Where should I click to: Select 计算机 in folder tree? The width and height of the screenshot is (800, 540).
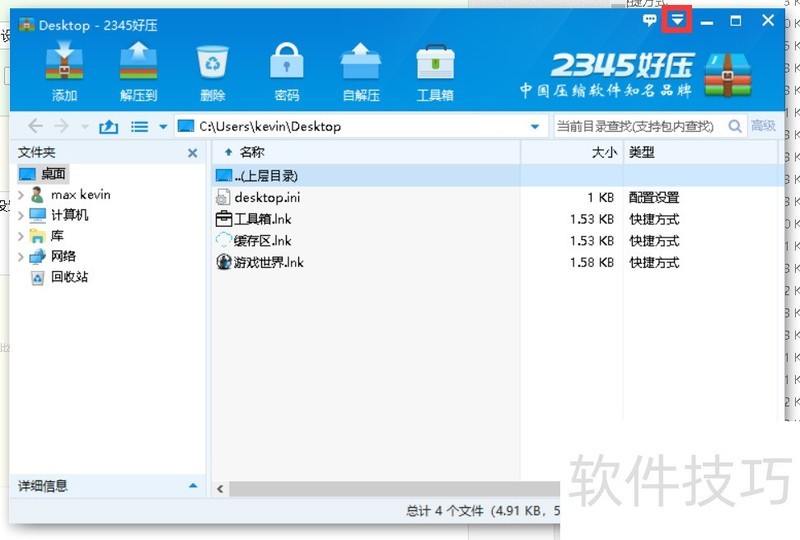(x=59, y=215)
